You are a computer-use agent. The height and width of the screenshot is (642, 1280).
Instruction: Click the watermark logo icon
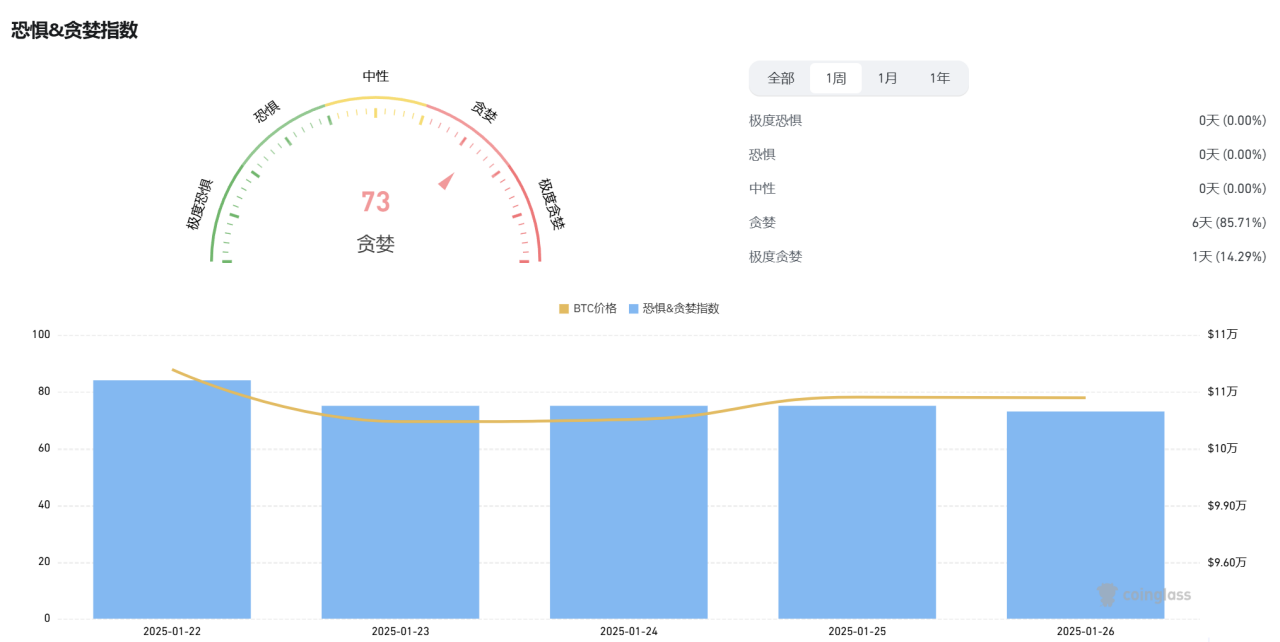click(1107, 595)
